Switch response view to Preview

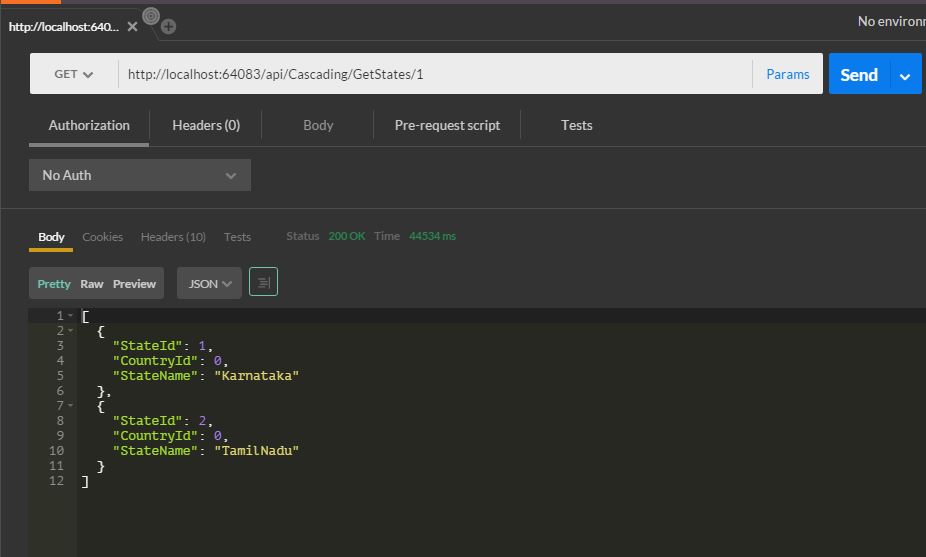point(134,284)
